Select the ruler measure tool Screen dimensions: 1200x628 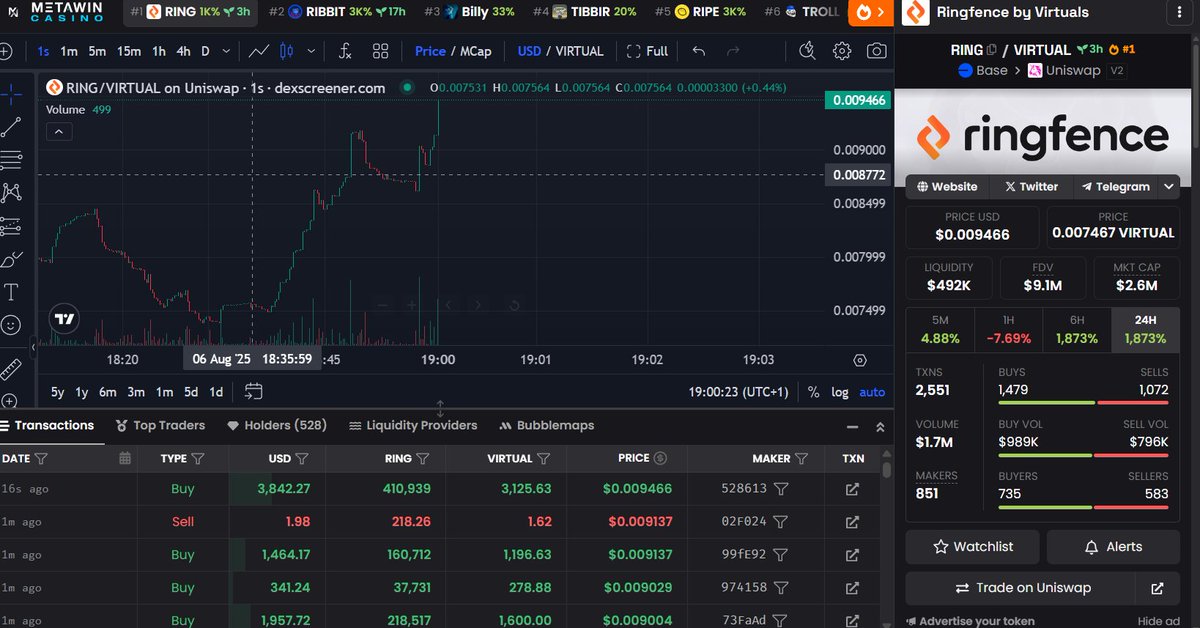(x=11, y=369)
